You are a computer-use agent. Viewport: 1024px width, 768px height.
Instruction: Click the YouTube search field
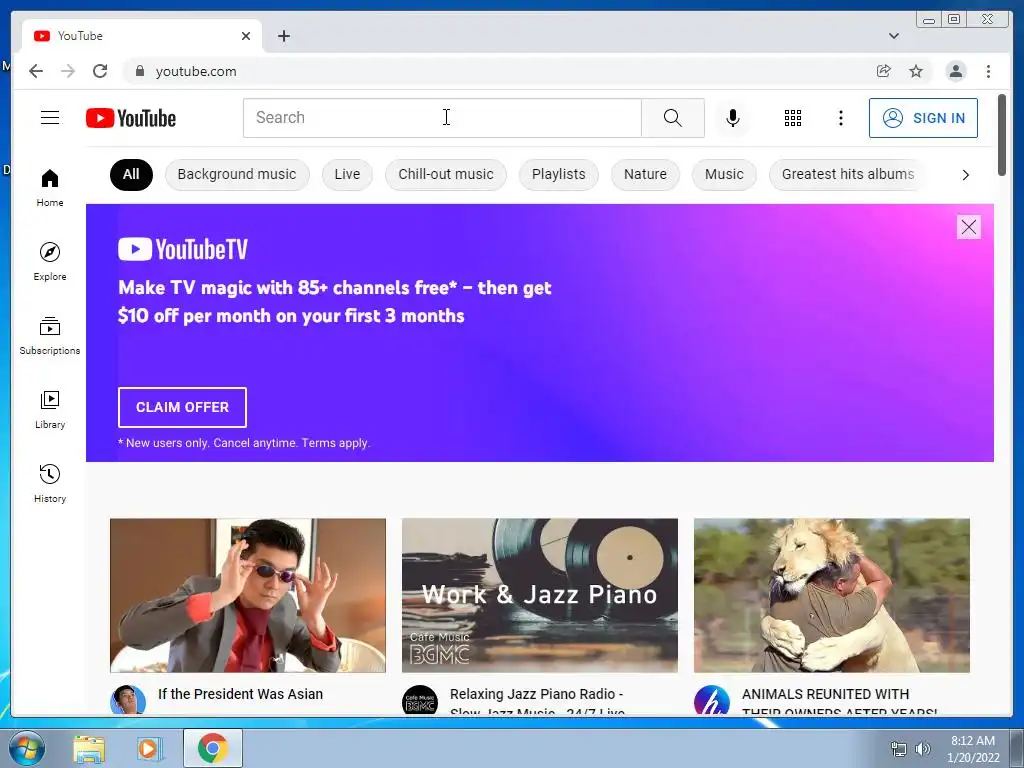pyautogui.click(x=442, y=118)
